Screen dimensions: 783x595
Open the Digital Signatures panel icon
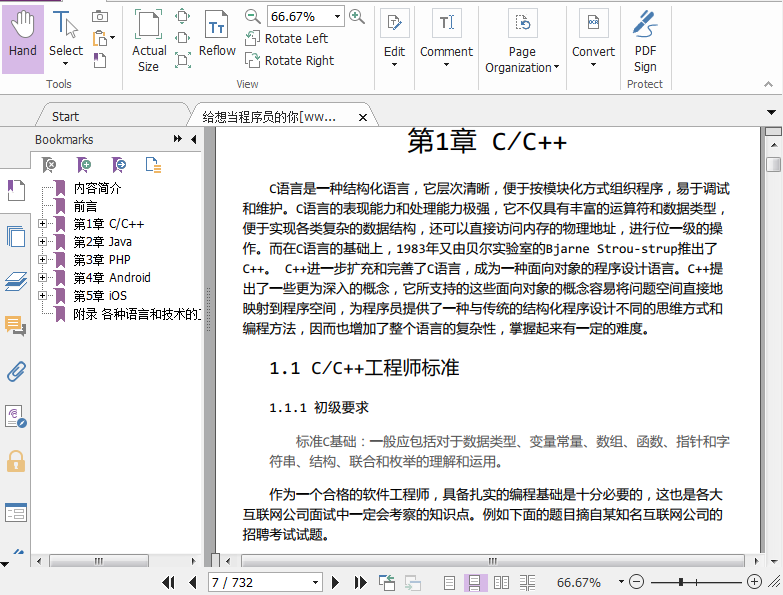click(x=15, y=417)
